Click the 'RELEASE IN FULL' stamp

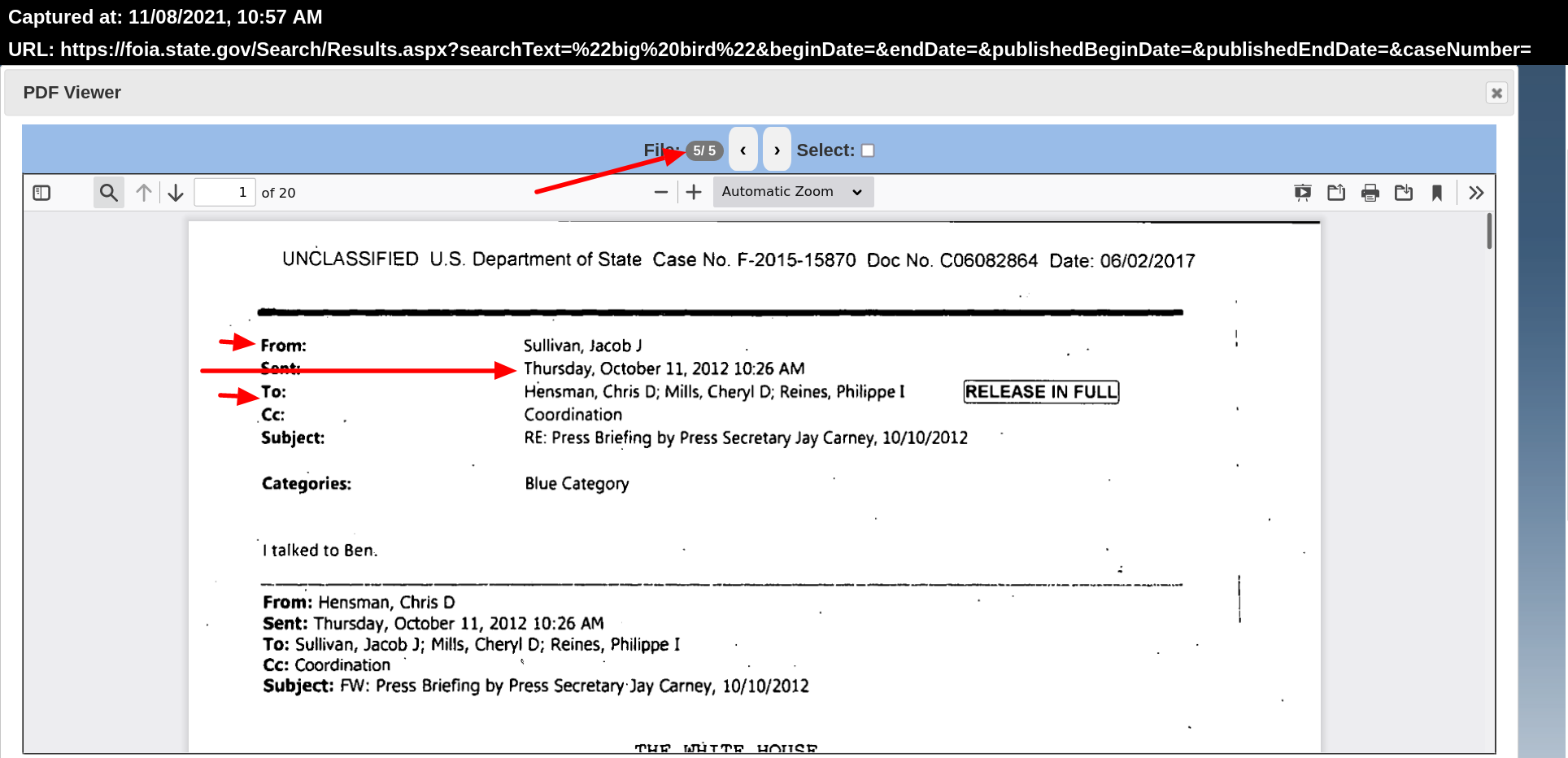pos(1041,392)
